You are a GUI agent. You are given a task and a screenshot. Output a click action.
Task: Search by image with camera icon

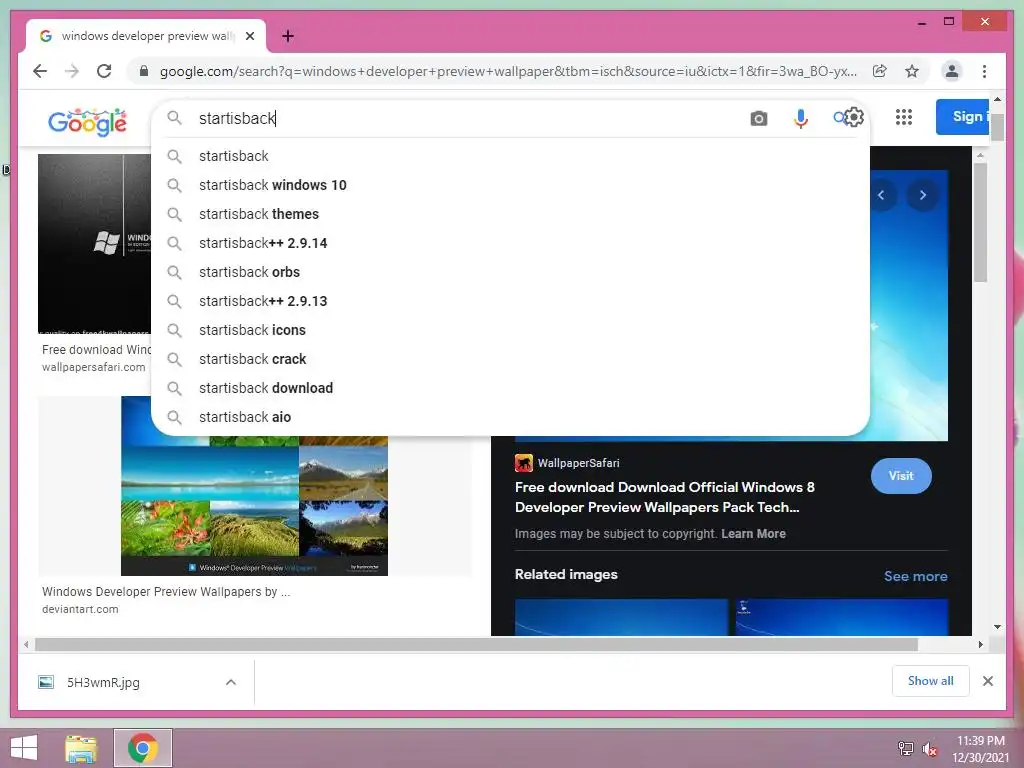[758, 118]
